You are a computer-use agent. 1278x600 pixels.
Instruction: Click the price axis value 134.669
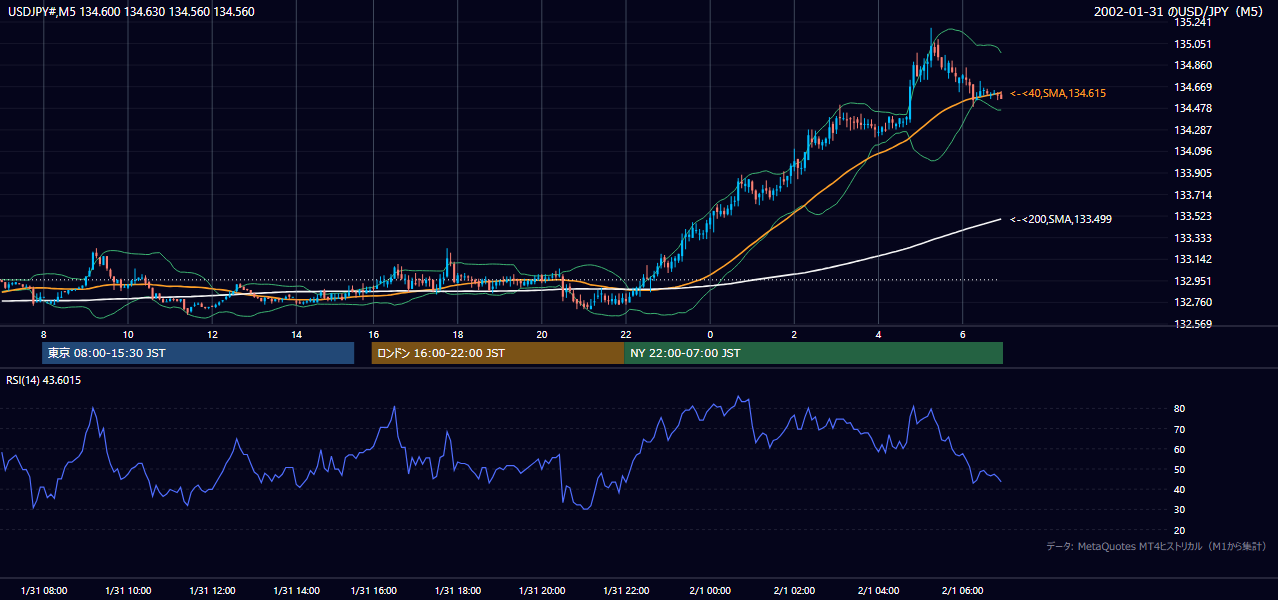pyautogui.click(x=1192, y=87)
